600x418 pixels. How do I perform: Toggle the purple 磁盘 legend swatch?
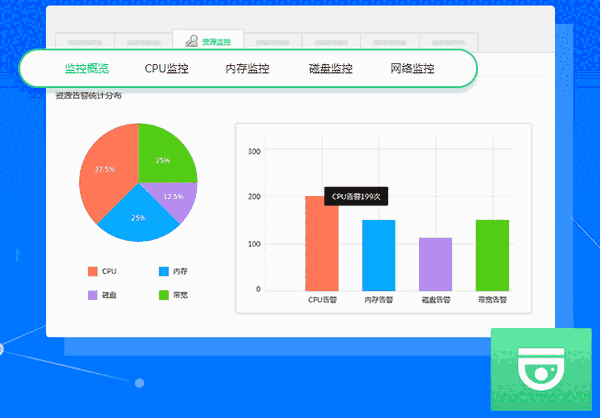click(x=93, y=295)
